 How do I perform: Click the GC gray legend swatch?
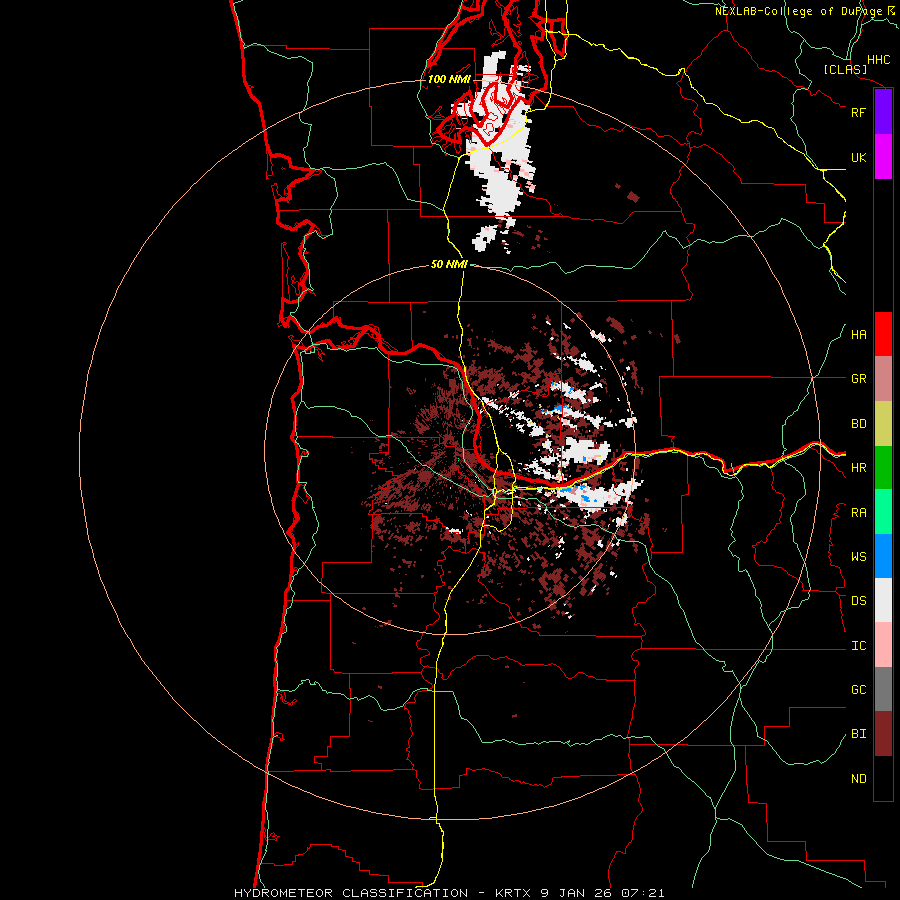pos(883,689)
